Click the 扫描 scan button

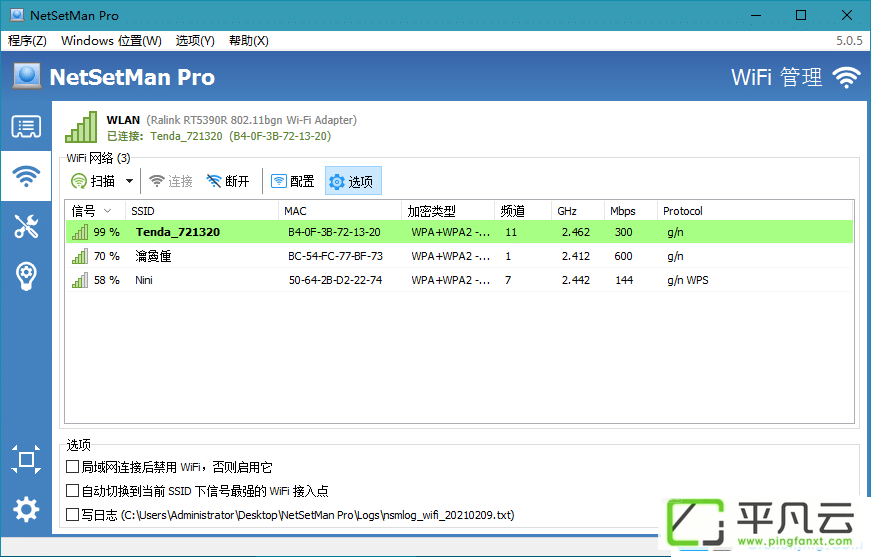click(x=93, y=181)
